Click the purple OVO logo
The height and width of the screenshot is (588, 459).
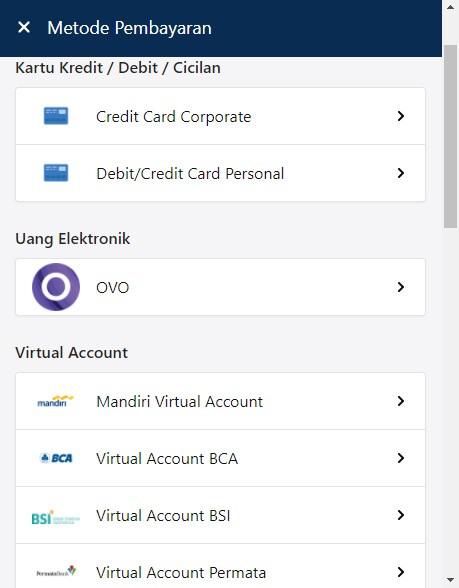click(x=56, y=287)
